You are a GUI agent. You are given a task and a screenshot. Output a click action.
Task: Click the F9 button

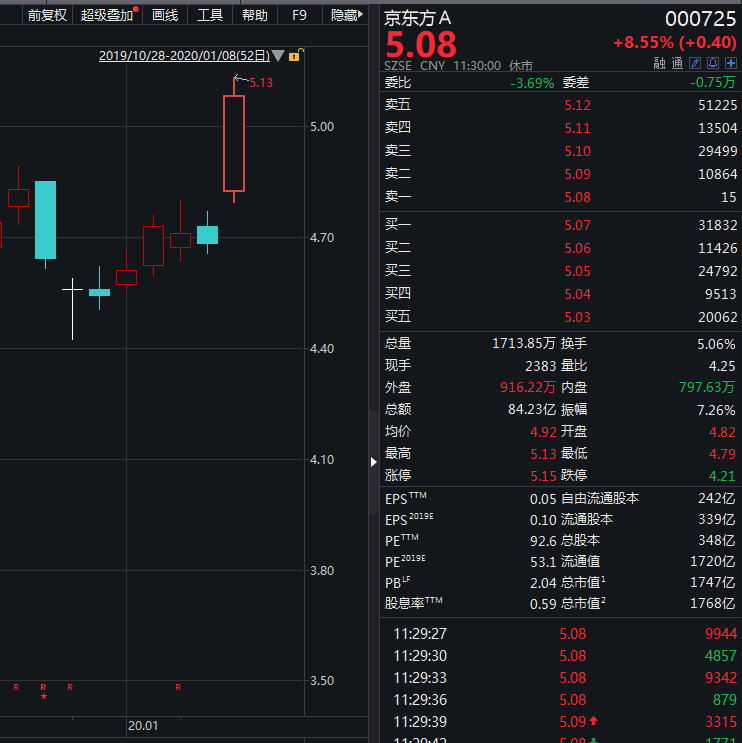pyautogui.click(x=299, y=15)
